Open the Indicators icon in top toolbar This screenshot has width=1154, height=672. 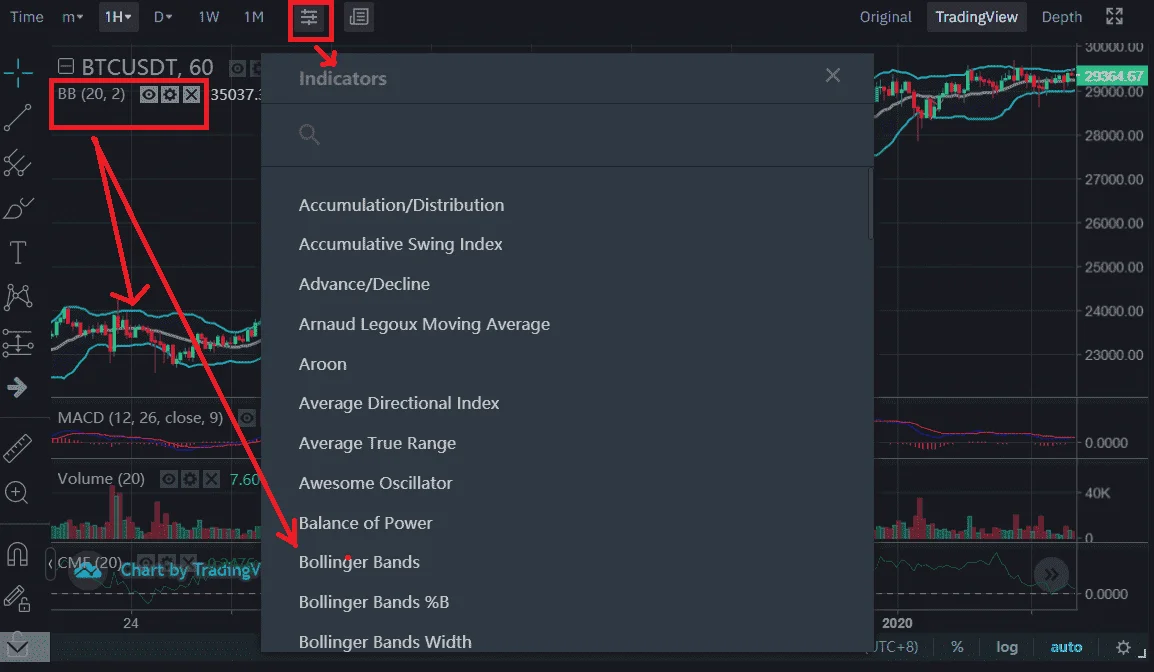(x=309, y=17)
